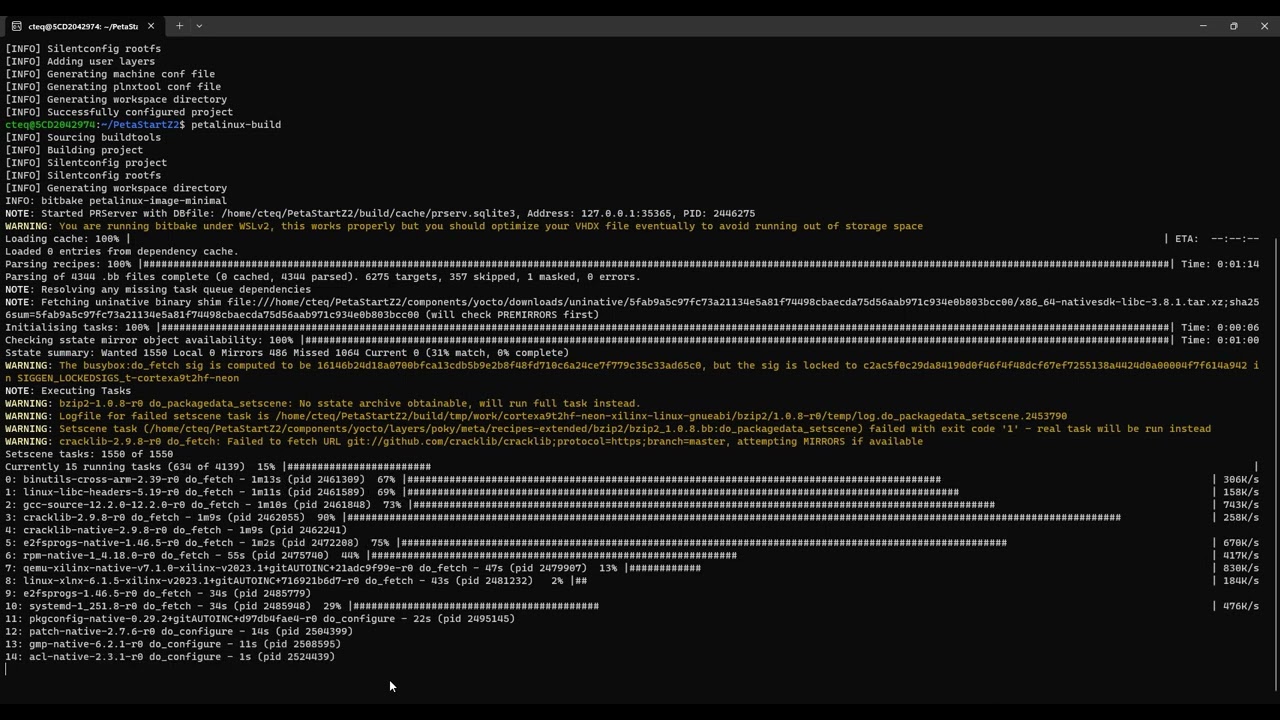Viewport: 1280px width, 720px height.
Task: Click the '306K/s' download speed value
Action: click(x=1241, y=479)
